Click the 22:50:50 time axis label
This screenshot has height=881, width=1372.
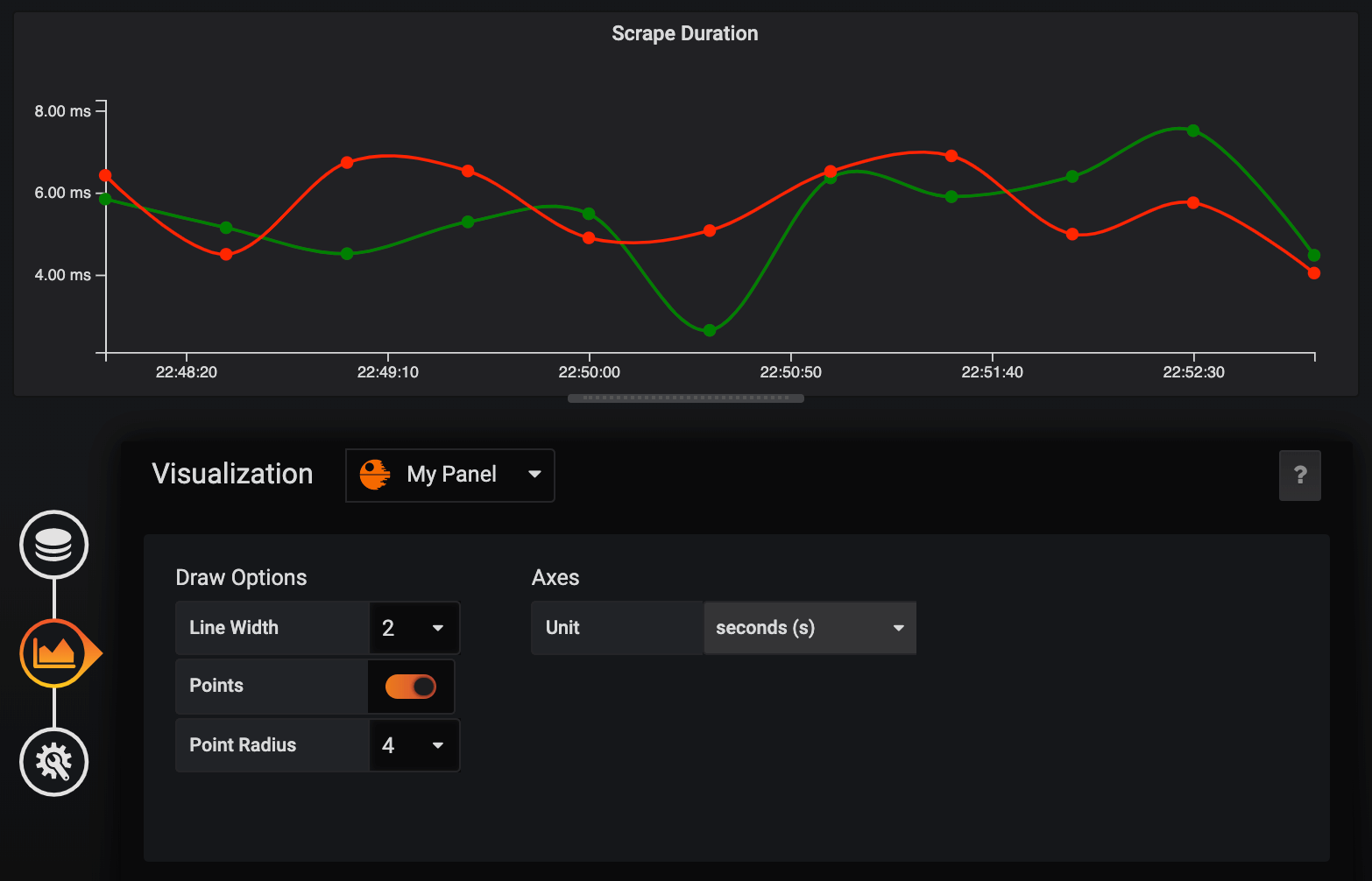[x=791, y=372]
